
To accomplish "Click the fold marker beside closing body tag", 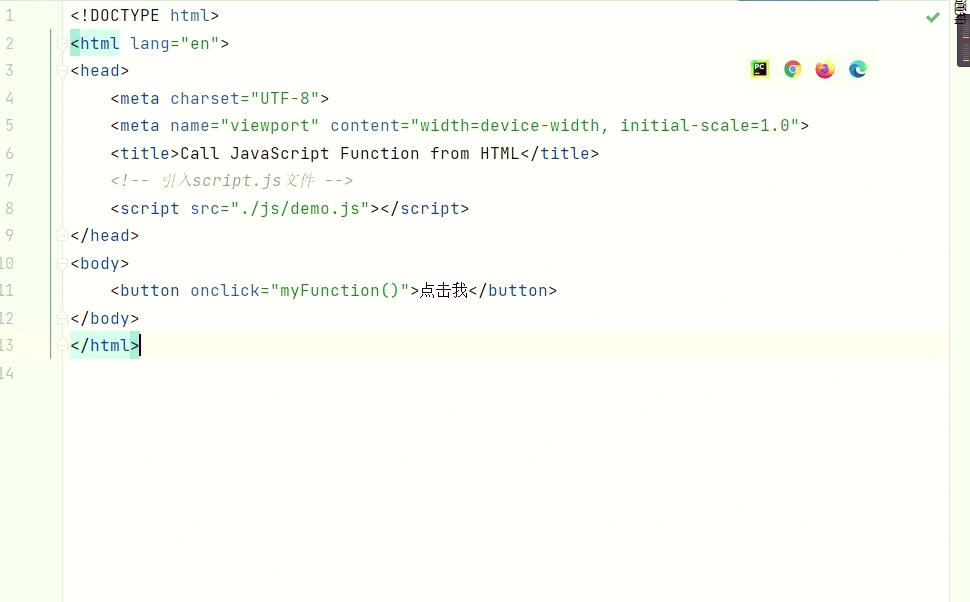I will click(x=62, y=318).
